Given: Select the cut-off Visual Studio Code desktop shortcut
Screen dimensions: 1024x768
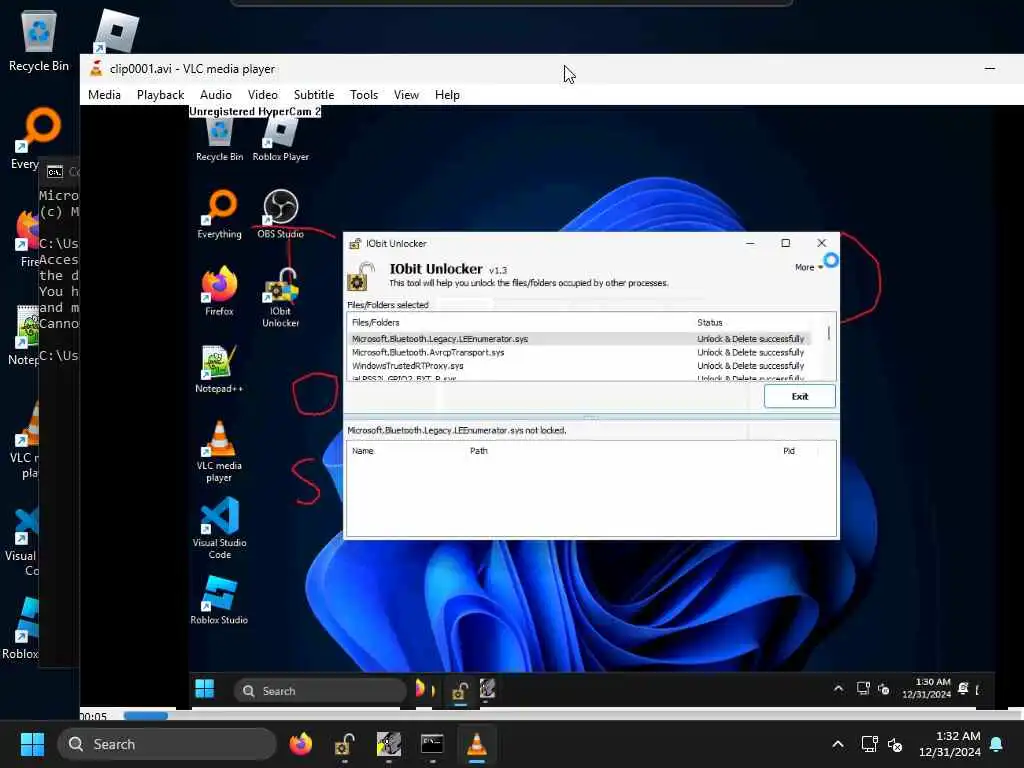Looking at the screenshot, I should point(24,541).
